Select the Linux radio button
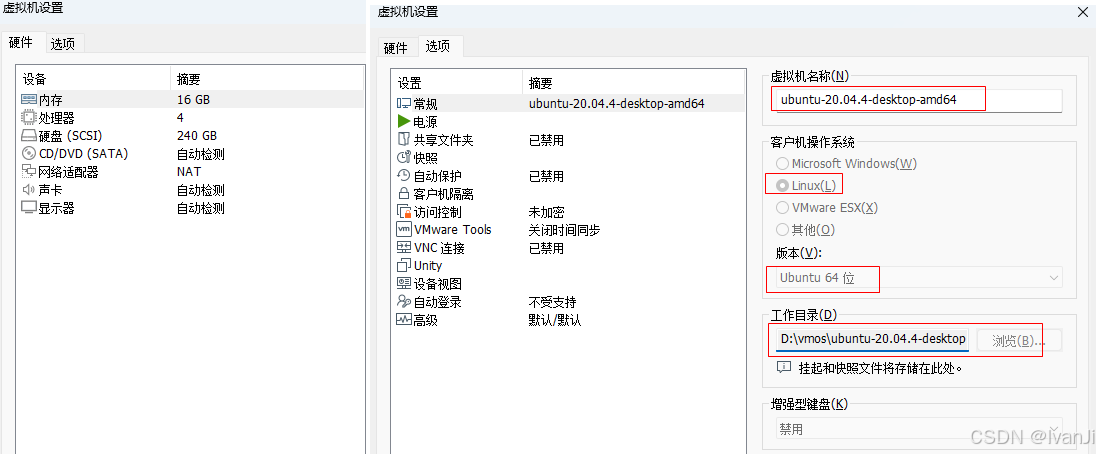Viewport: 1099px width, 454px height. (782, 186)
